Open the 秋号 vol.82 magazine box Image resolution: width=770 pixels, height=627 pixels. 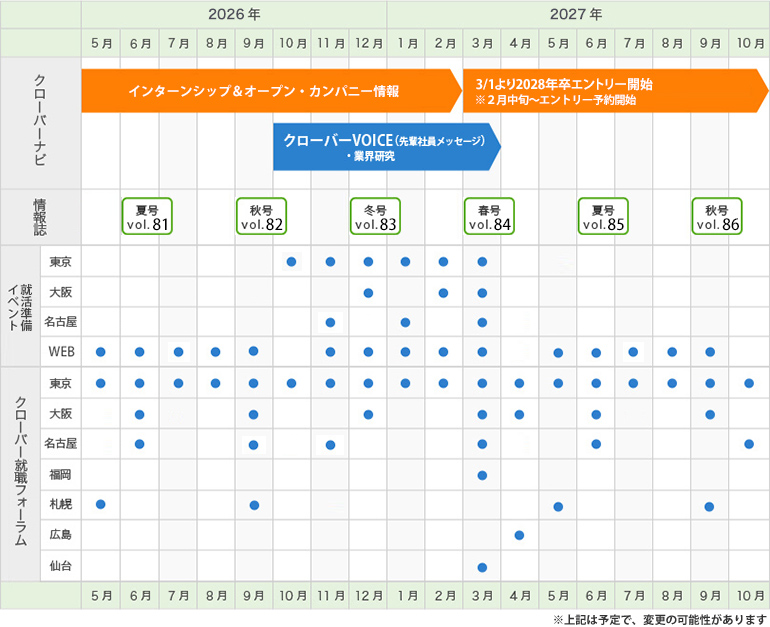(x=261, y=217)
